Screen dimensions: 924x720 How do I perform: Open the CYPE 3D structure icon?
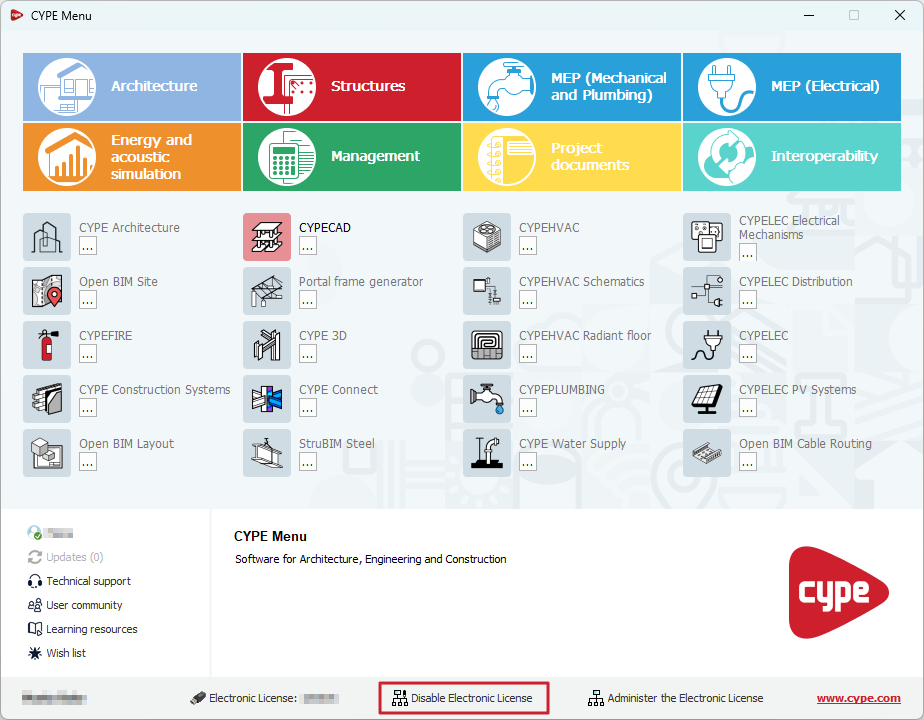[267, 345]
